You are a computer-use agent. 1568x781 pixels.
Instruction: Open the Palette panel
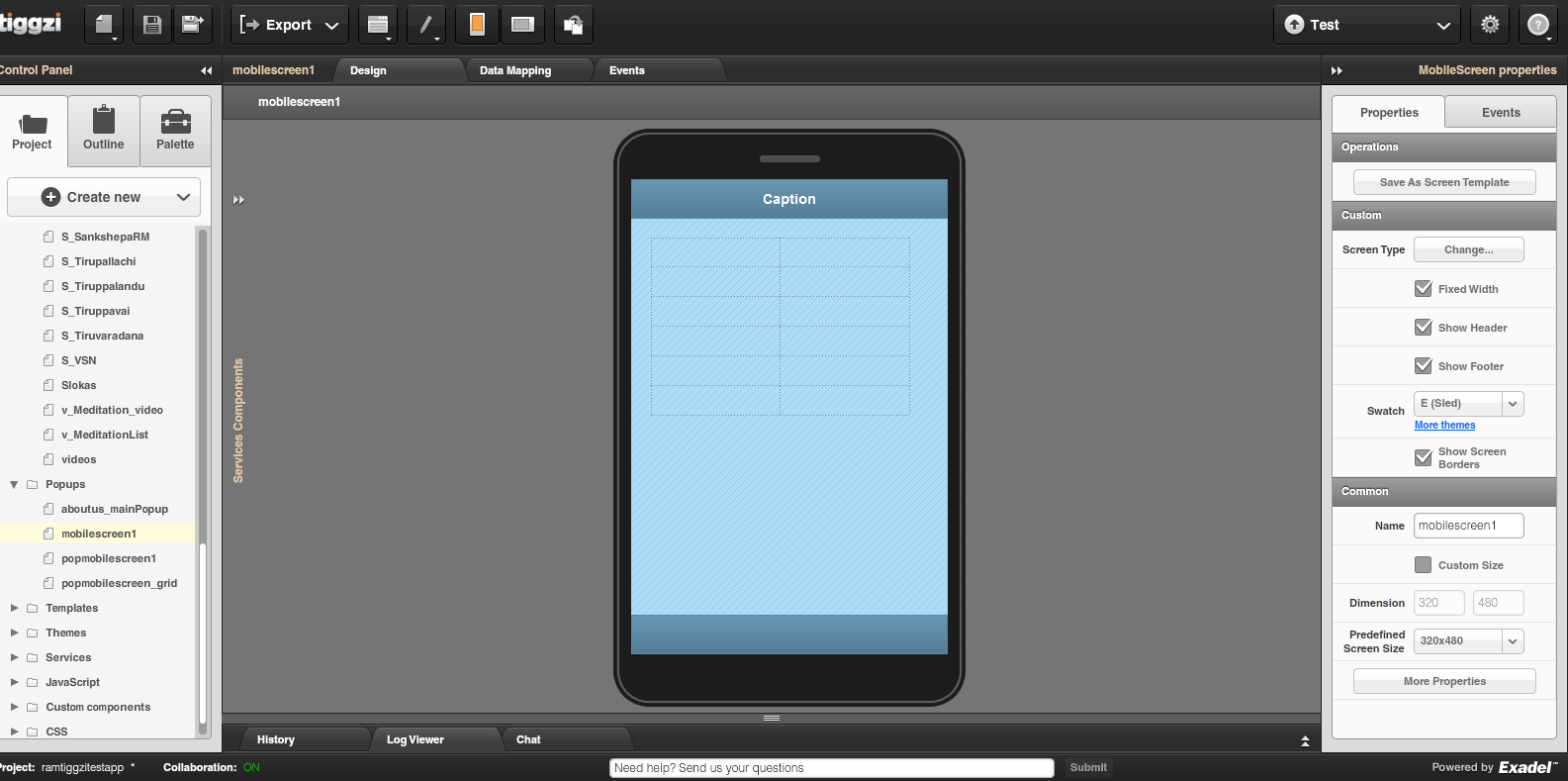pyautogui.click(x=175, y=131)
